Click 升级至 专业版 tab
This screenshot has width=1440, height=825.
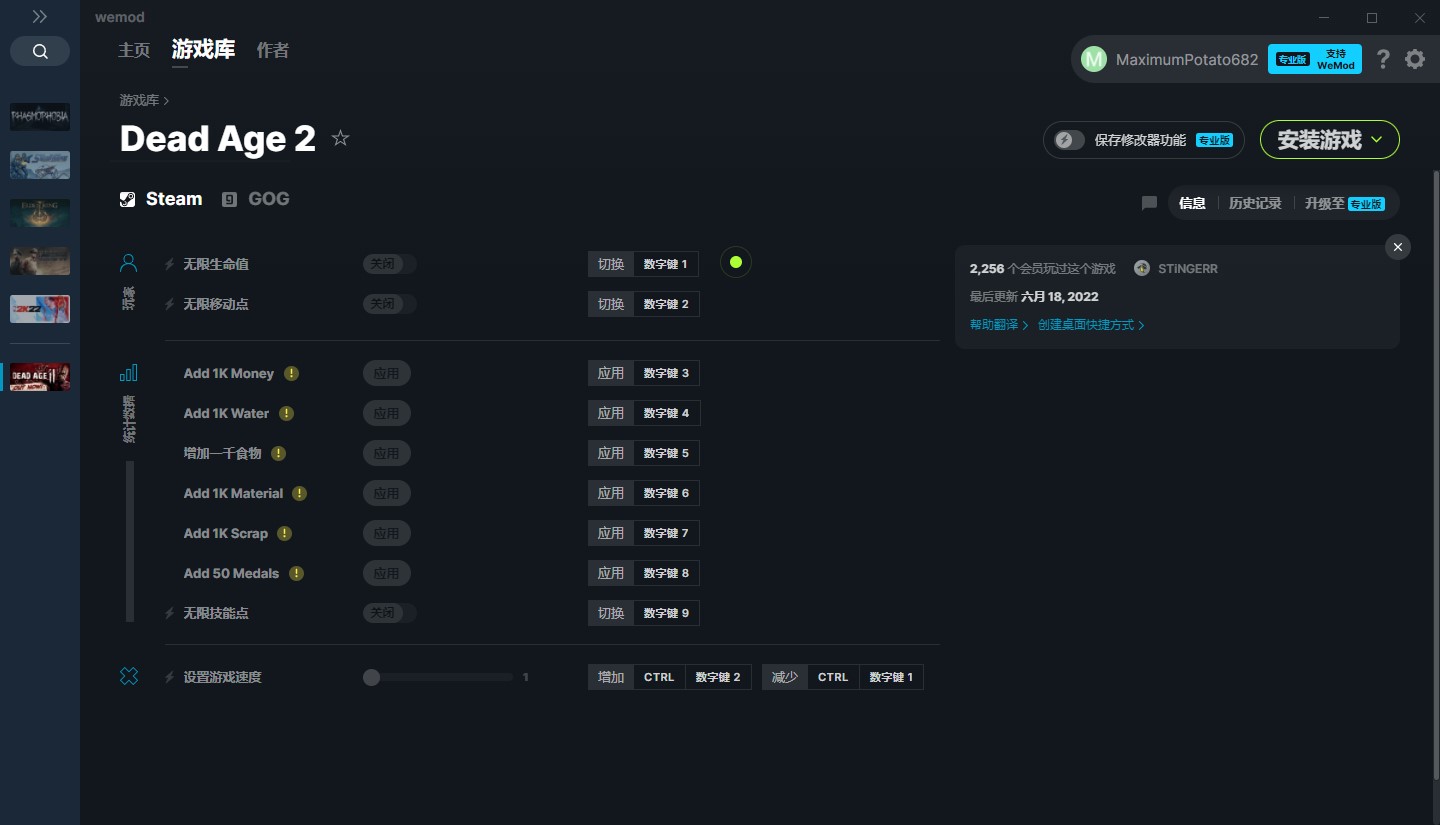click(1344, 203)
